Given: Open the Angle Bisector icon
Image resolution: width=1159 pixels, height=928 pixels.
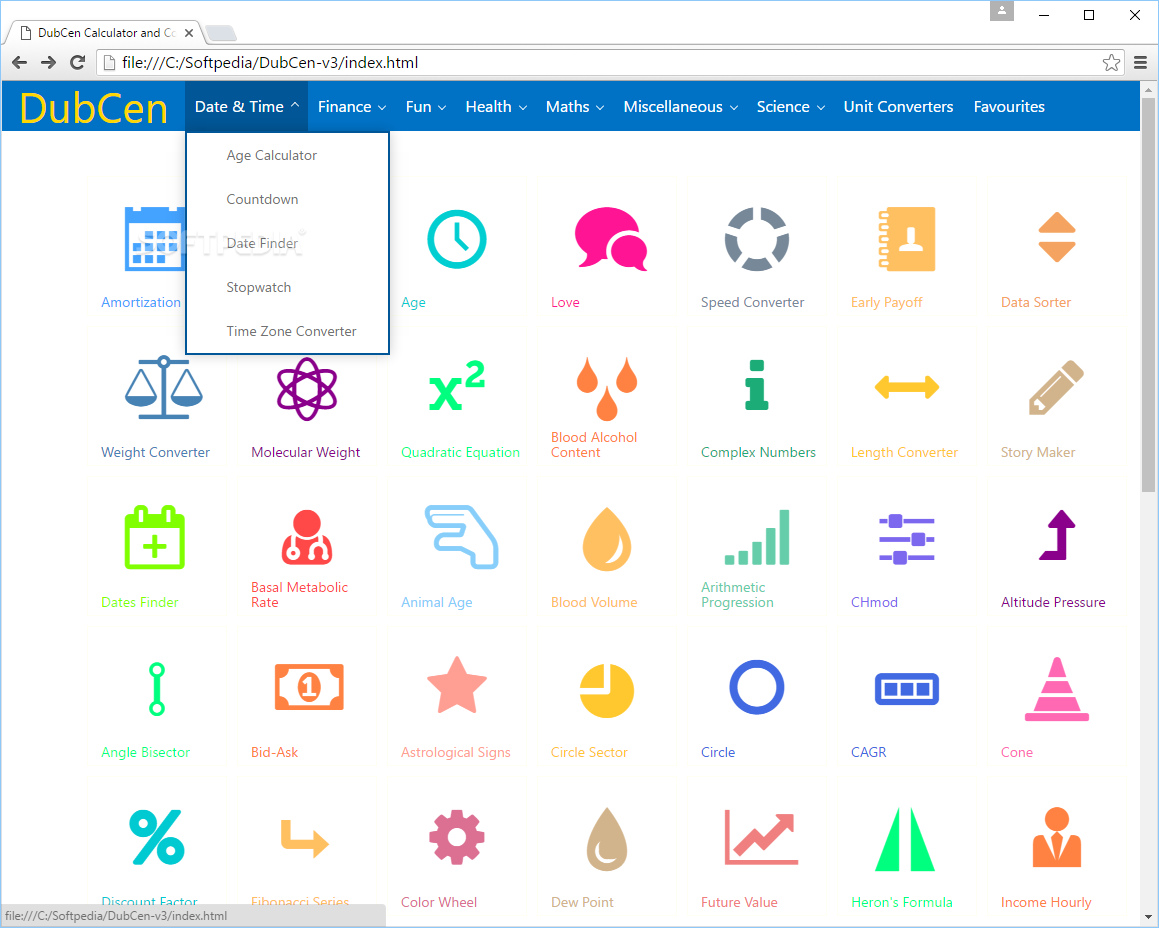Looking at the screenshot, I should 156,689.
